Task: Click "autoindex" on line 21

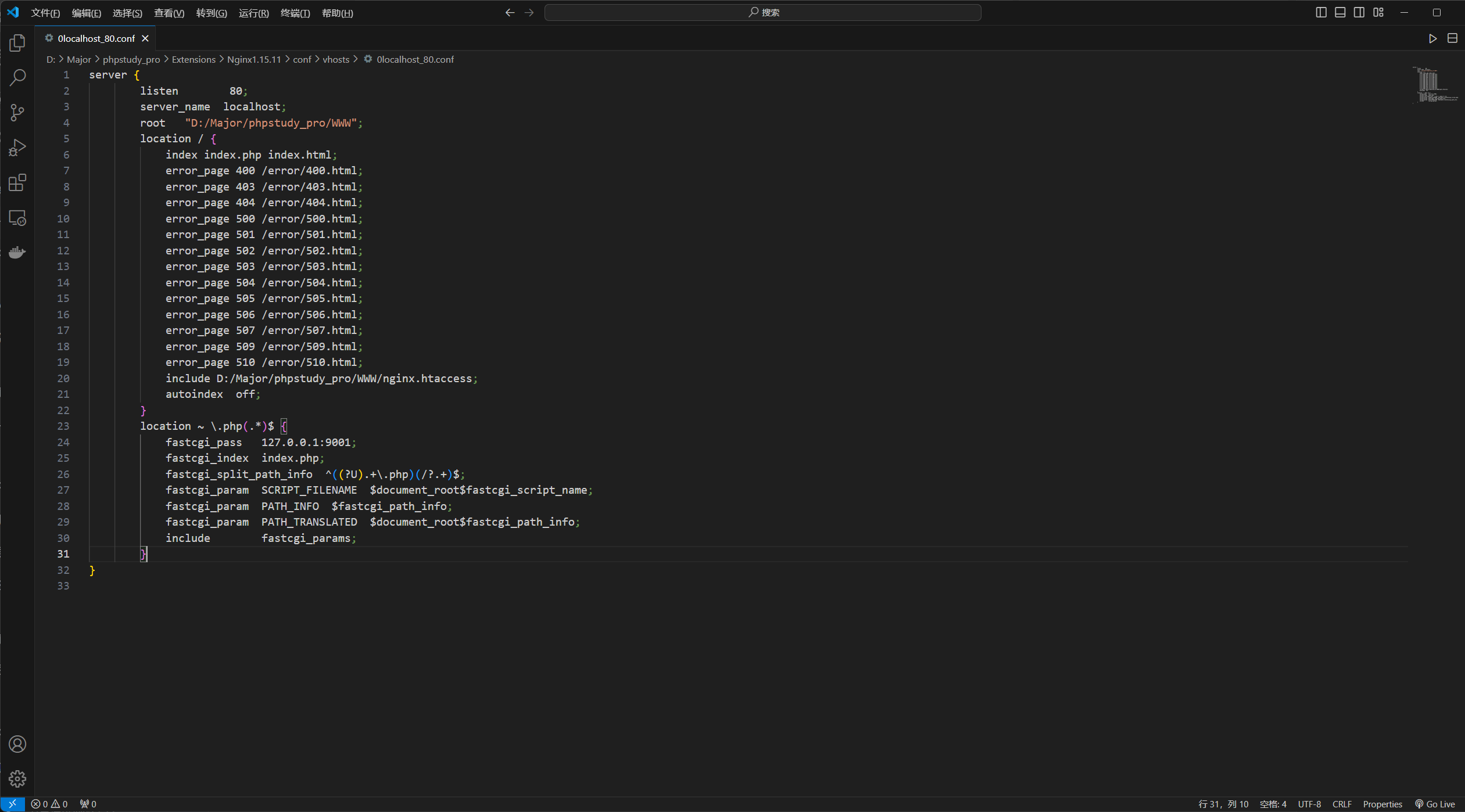Action: pos(194,394)
